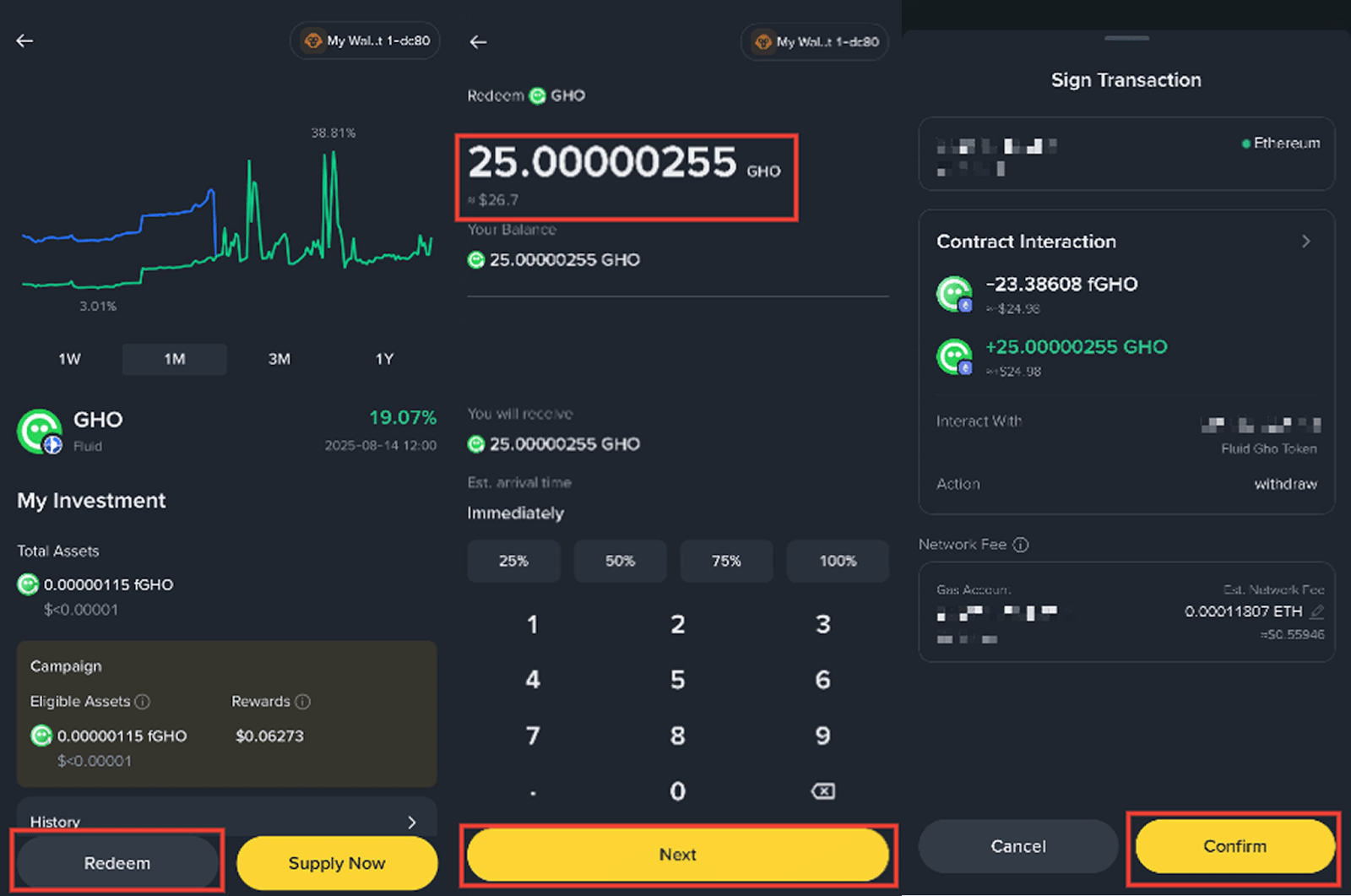This screenshot has height=896, width=1351.
Task: Click the monkey wallet avatar icon
Action: click(x=314, y=41)
